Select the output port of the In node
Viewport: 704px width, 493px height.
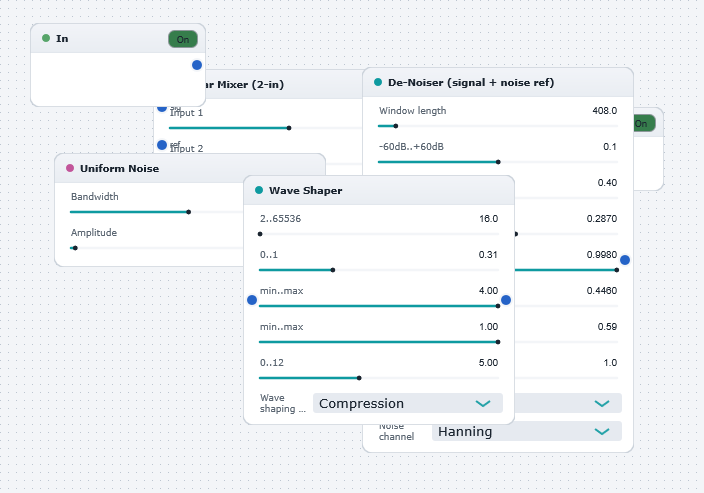[197, 65]
